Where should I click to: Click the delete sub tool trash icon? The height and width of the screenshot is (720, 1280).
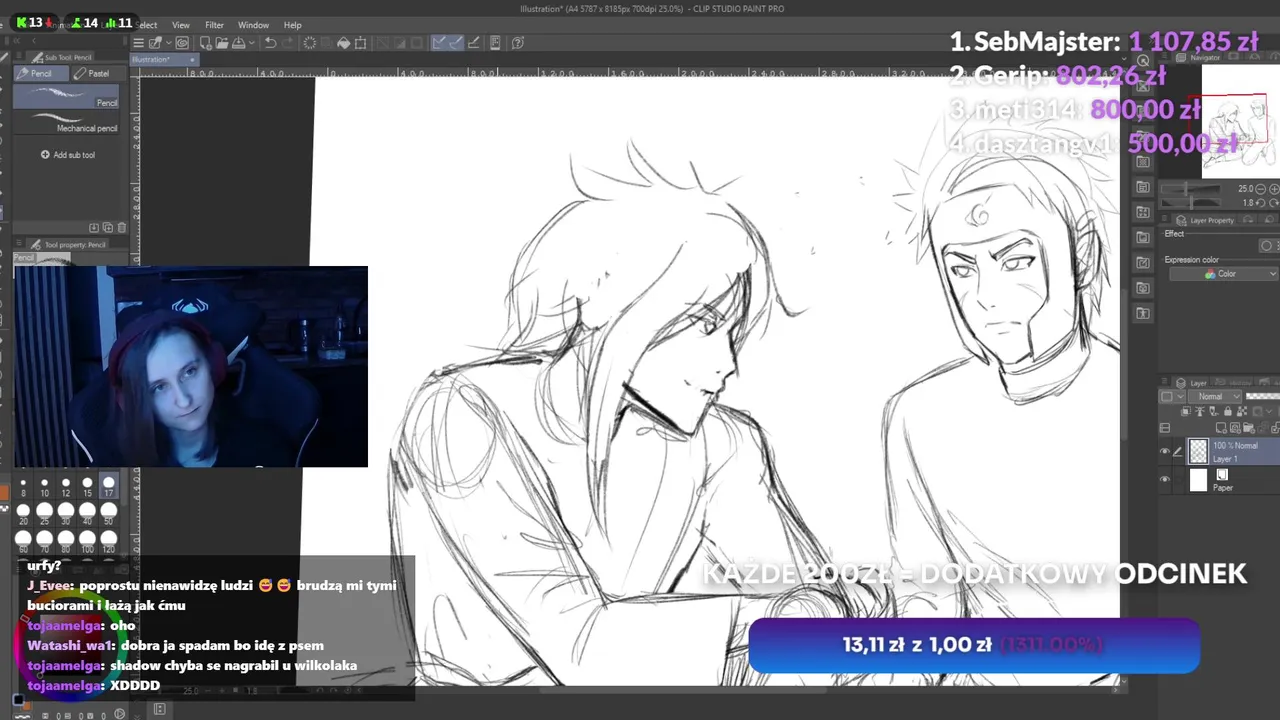coord(122,228)
